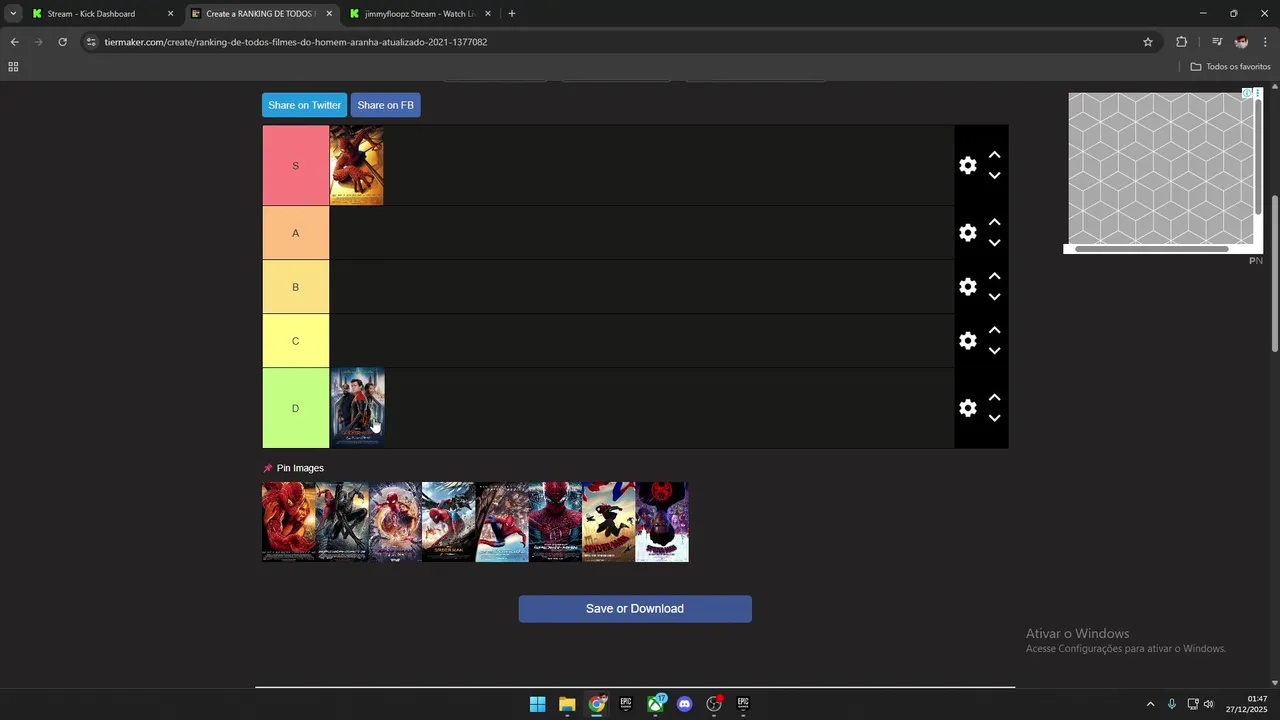This screenshot has width=1280, height=720.
Task: Open a new browser tab
Action: pos(512,14)
